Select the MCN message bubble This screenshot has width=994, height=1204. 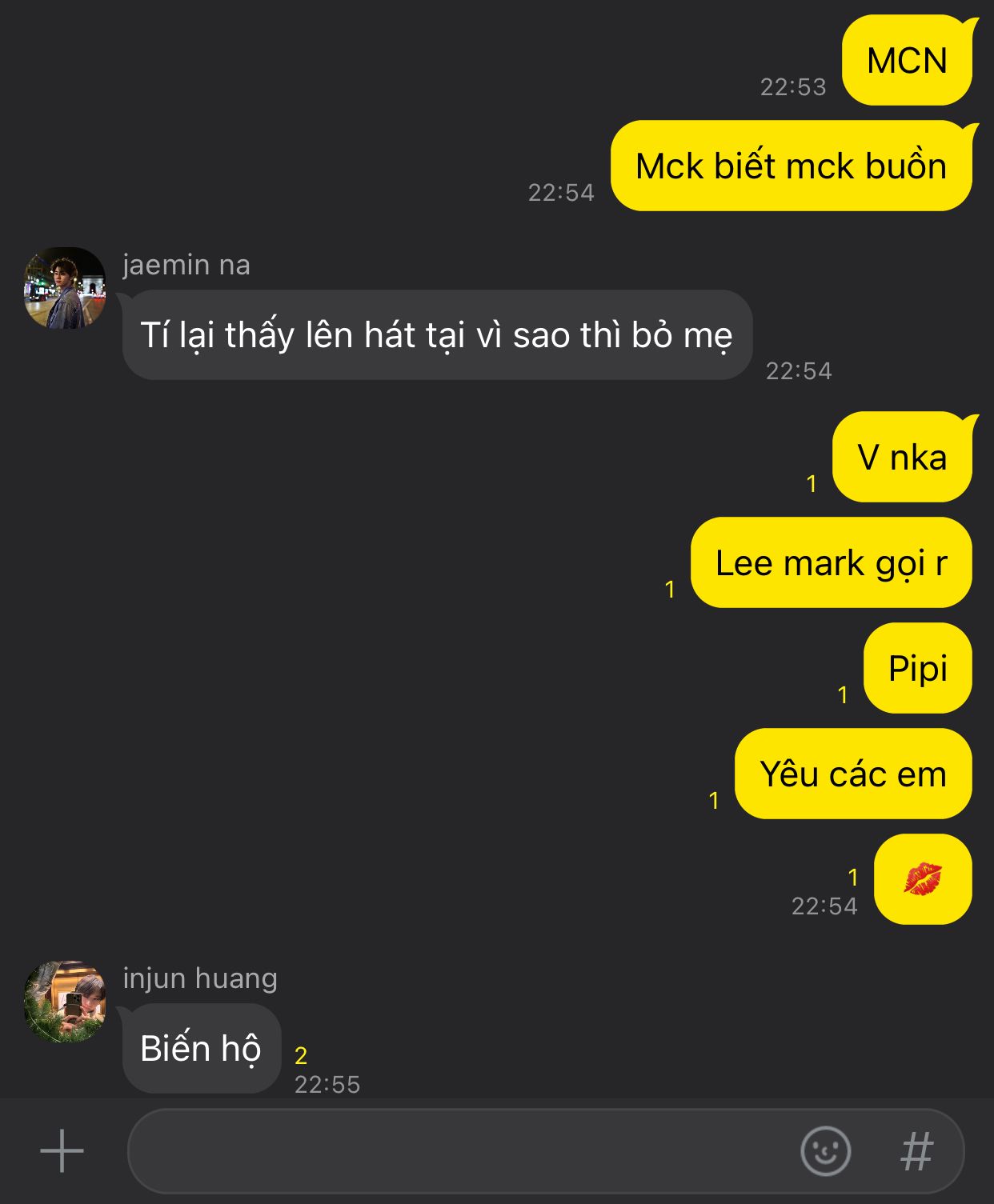[x=908, y=61]
